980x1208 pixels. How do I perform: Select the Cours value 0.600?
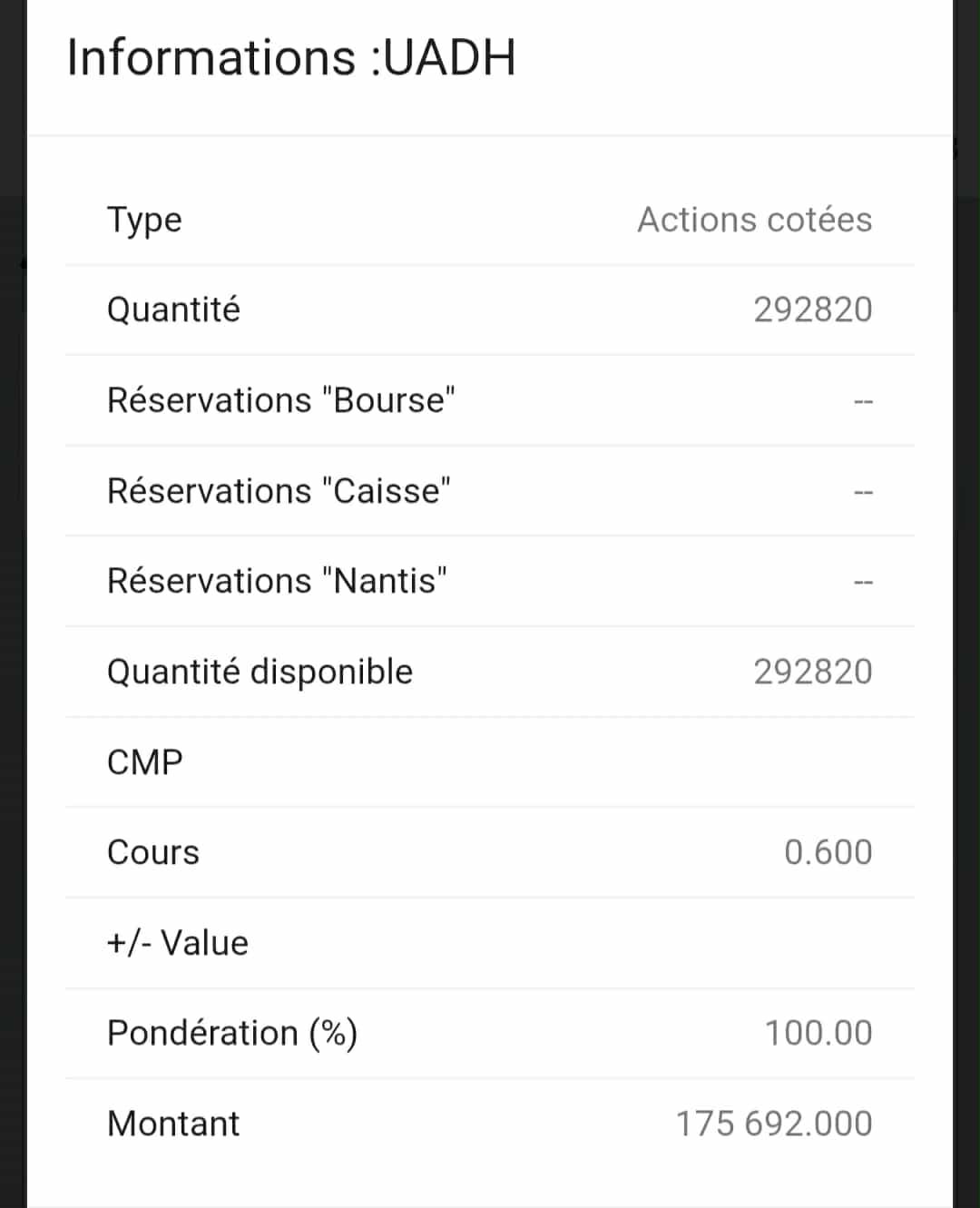tap(828, 852)
